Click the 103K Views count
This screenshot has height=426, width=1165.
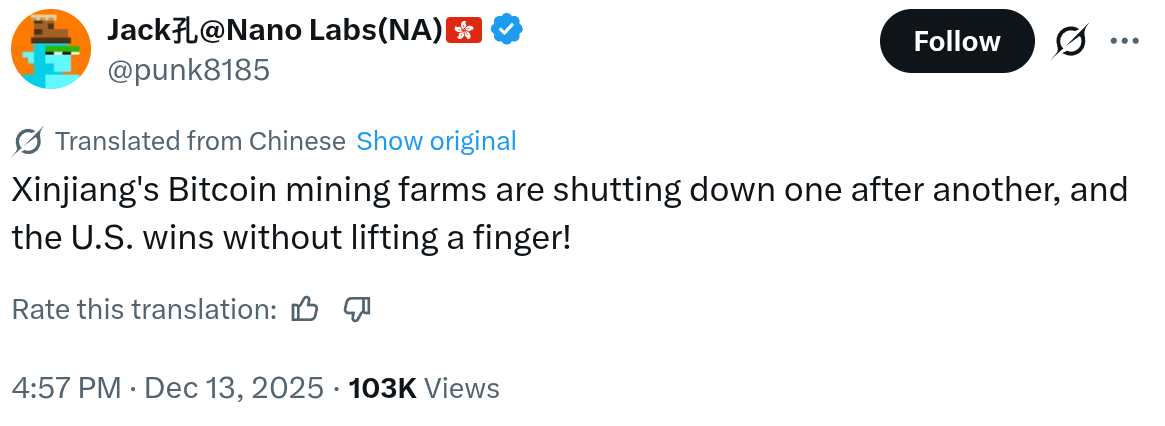pos(423,388)
